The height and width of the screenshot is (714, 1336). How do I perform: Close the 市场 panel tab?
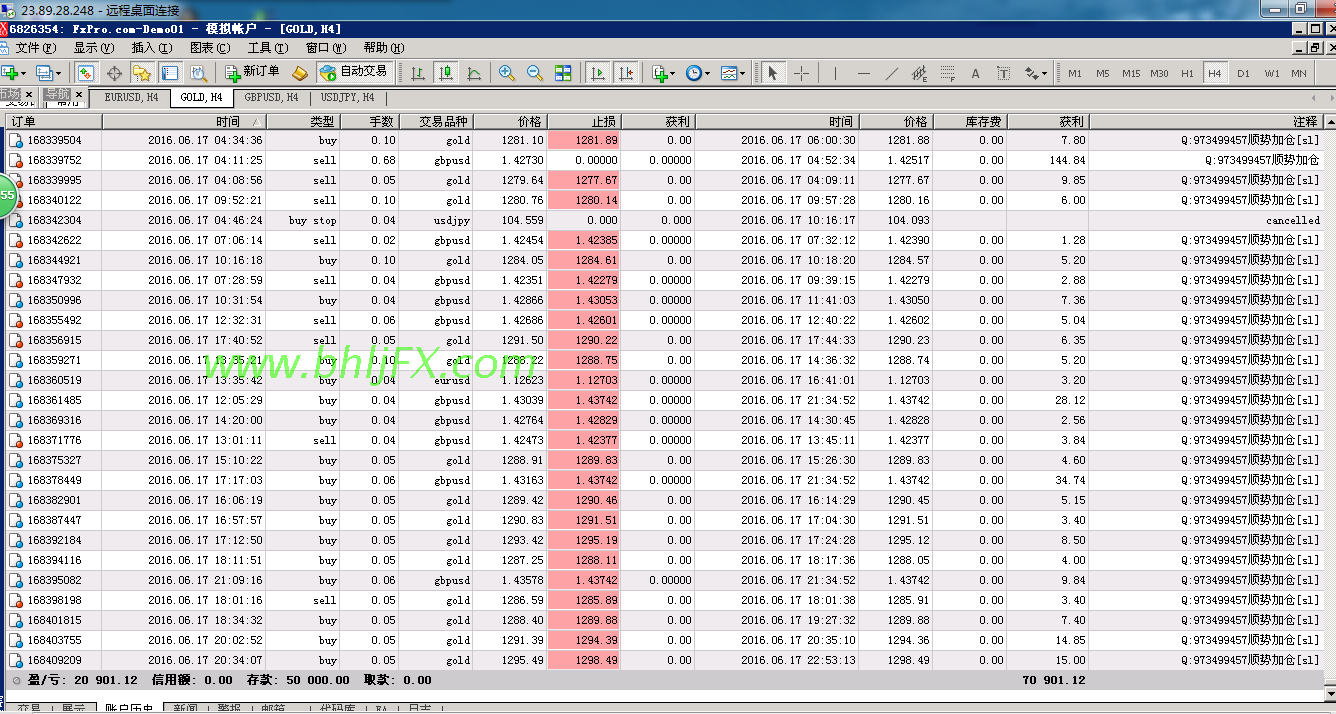tap(29, 95)
